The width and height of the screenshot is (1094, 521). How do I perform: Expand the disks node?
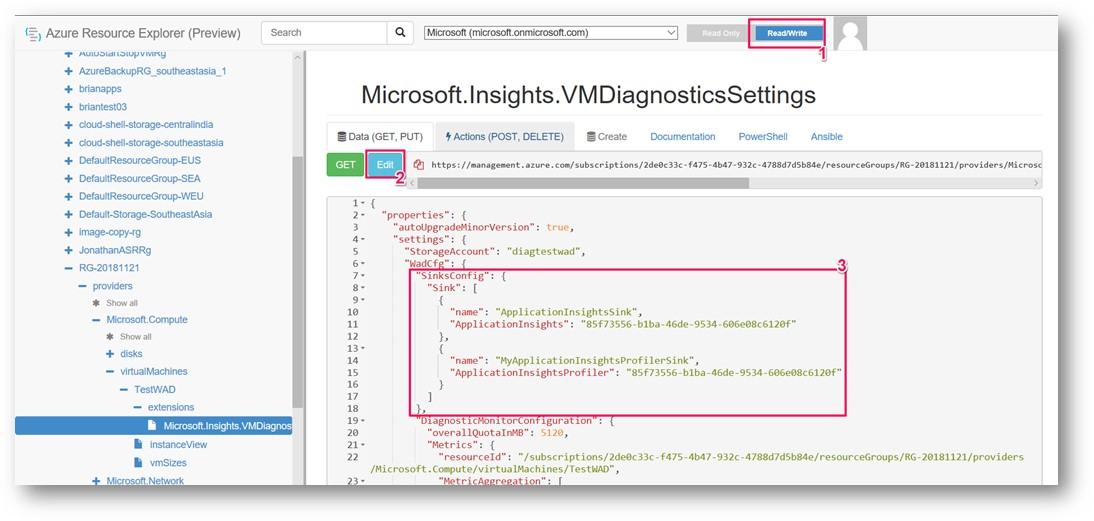pos(110,354)
